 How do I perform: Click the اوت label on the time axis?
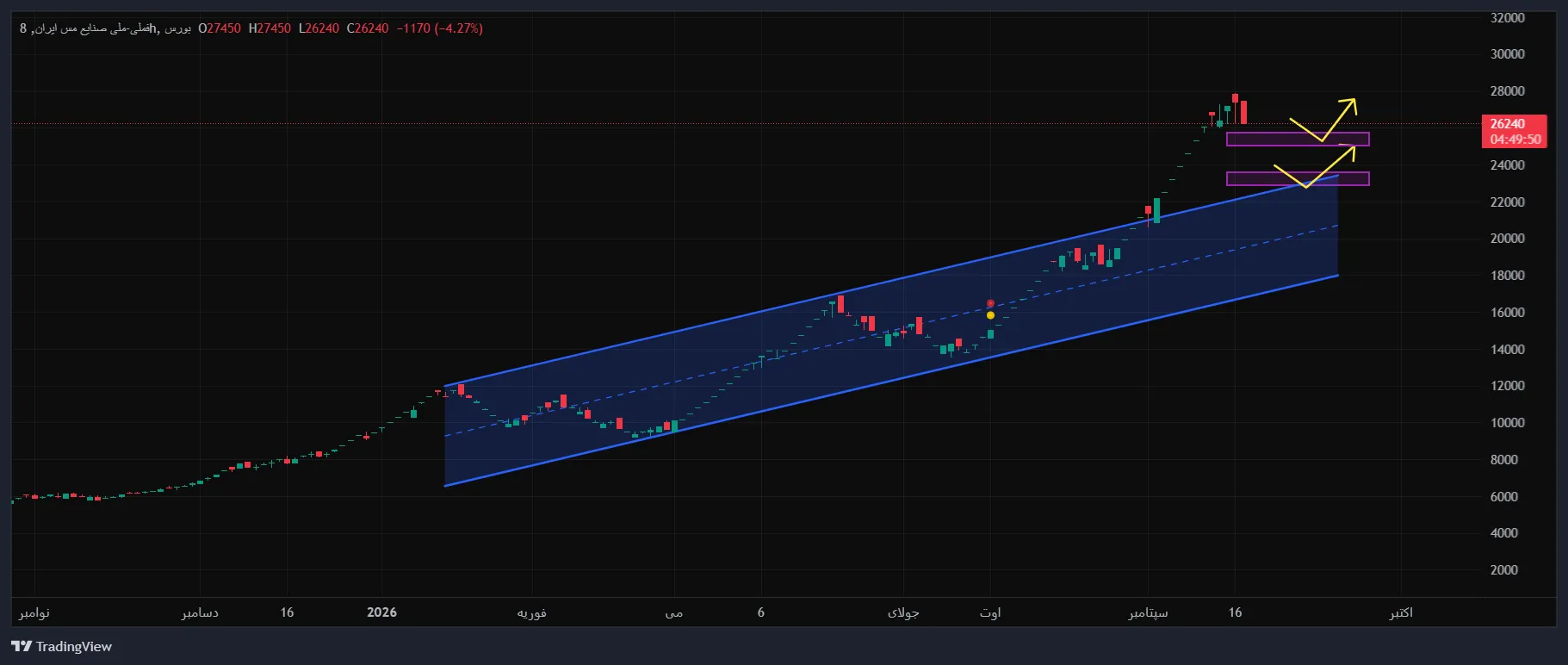pyautogui.click(x=990, y=612)
